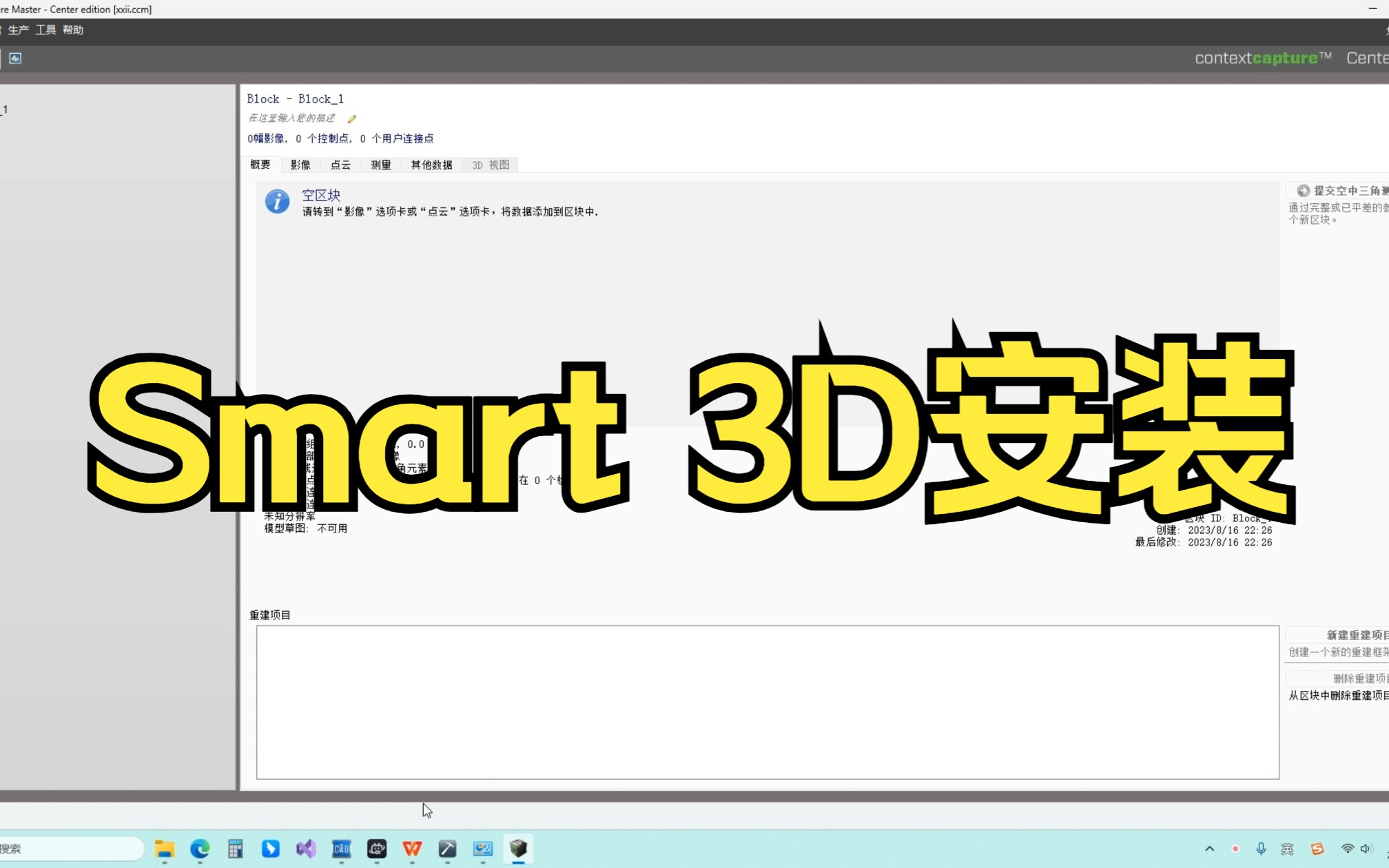The height and width of the screenshot is (868, 1389).
Task: Switch to the 影像 tab
Action: pyautogui.click(x=300, y=165)
